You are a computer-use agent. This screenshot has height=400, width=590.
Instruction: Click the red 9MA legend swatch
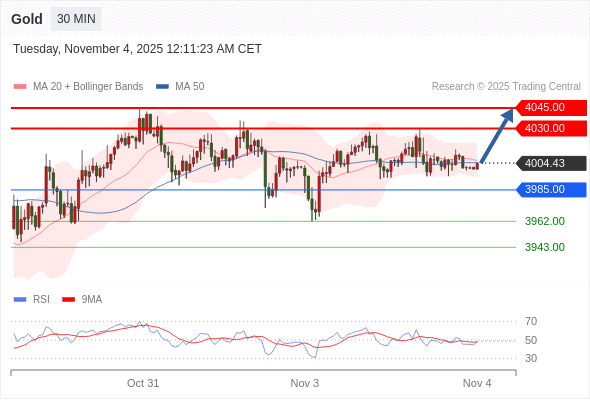[68, 300]
